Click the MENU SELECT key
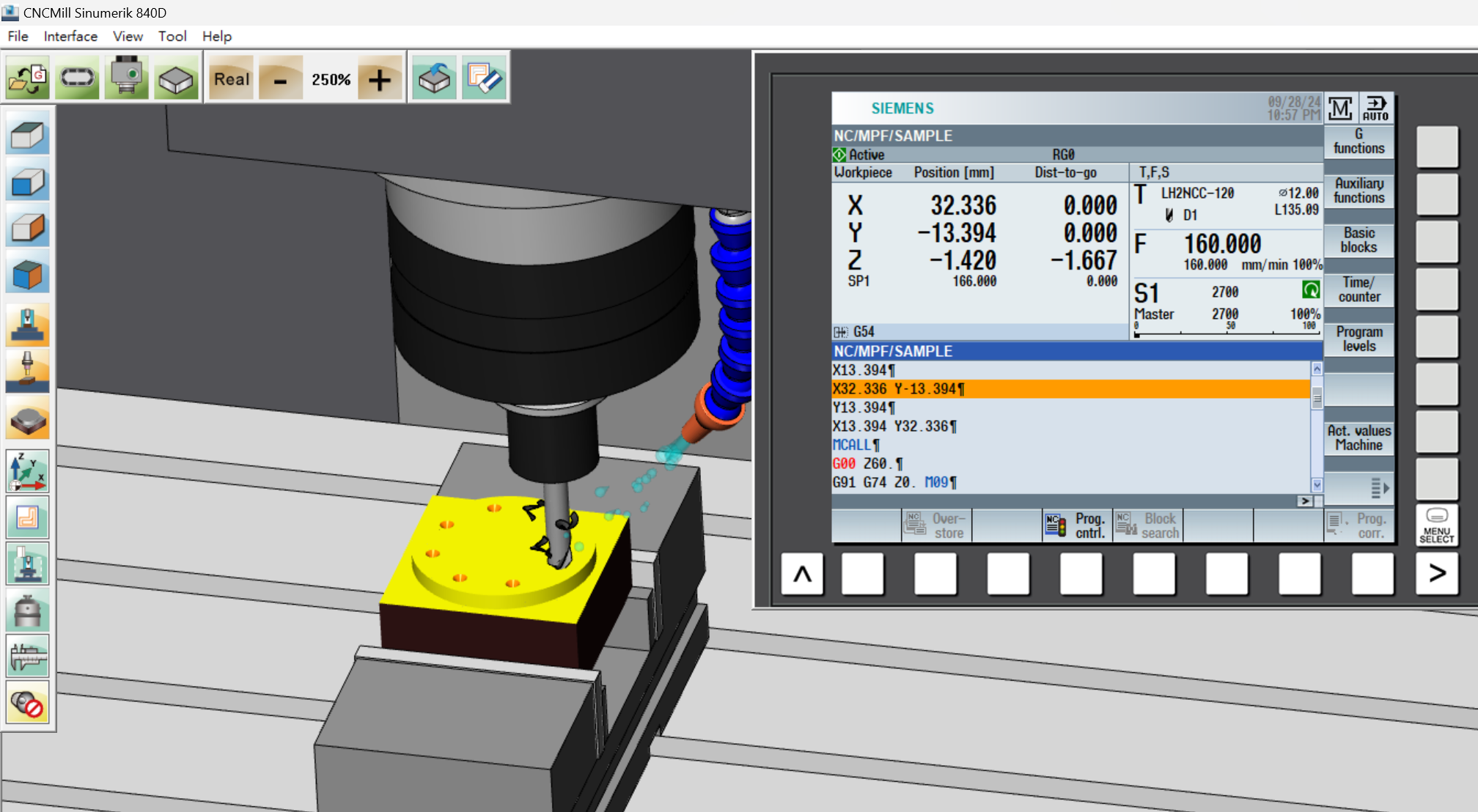Image resolution: width=1478 pixels, height=812 pixels. click(1436, 525)
